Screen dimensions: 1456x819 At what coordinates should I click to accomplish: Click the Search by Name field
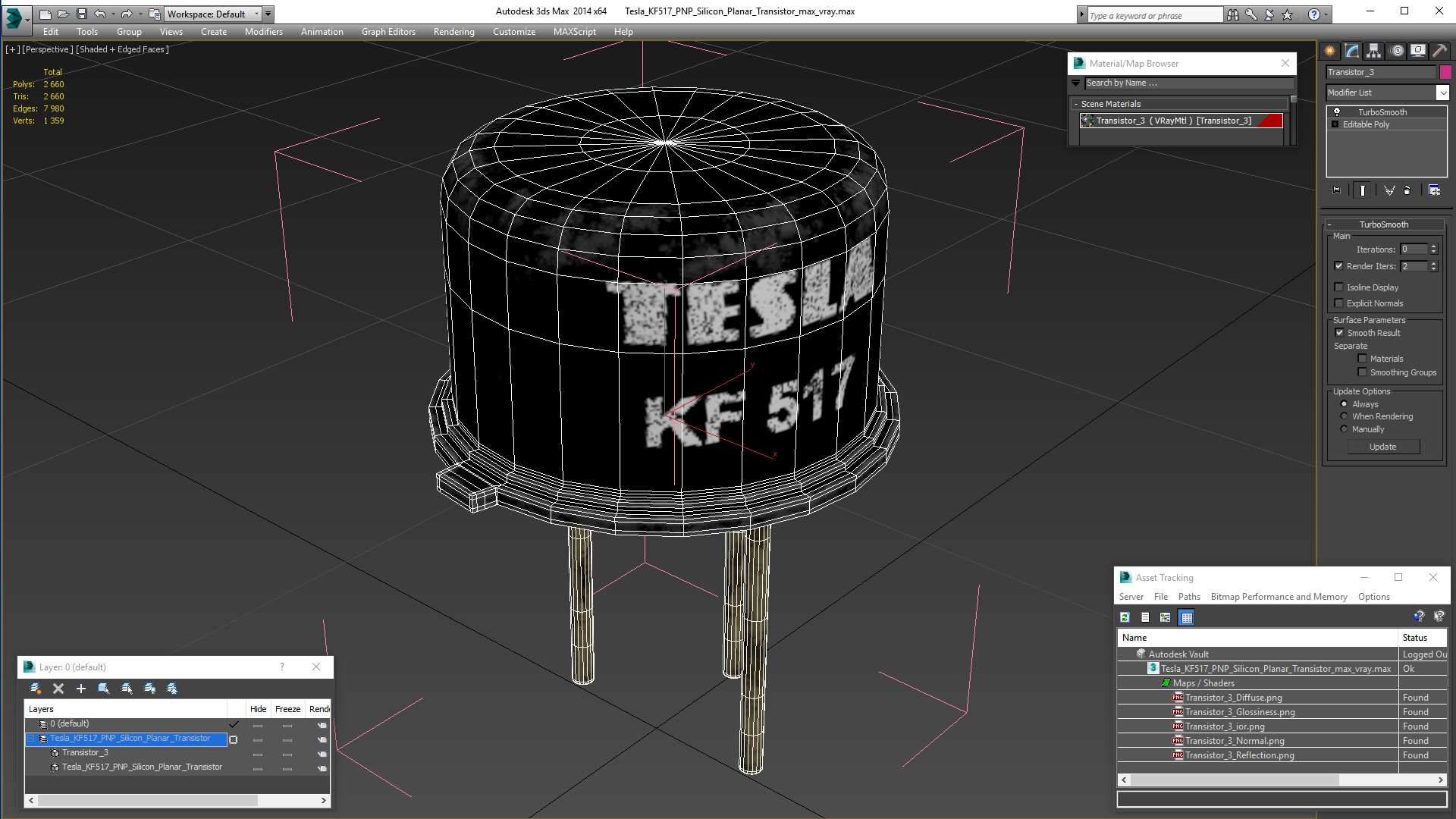pos(1188,83)
